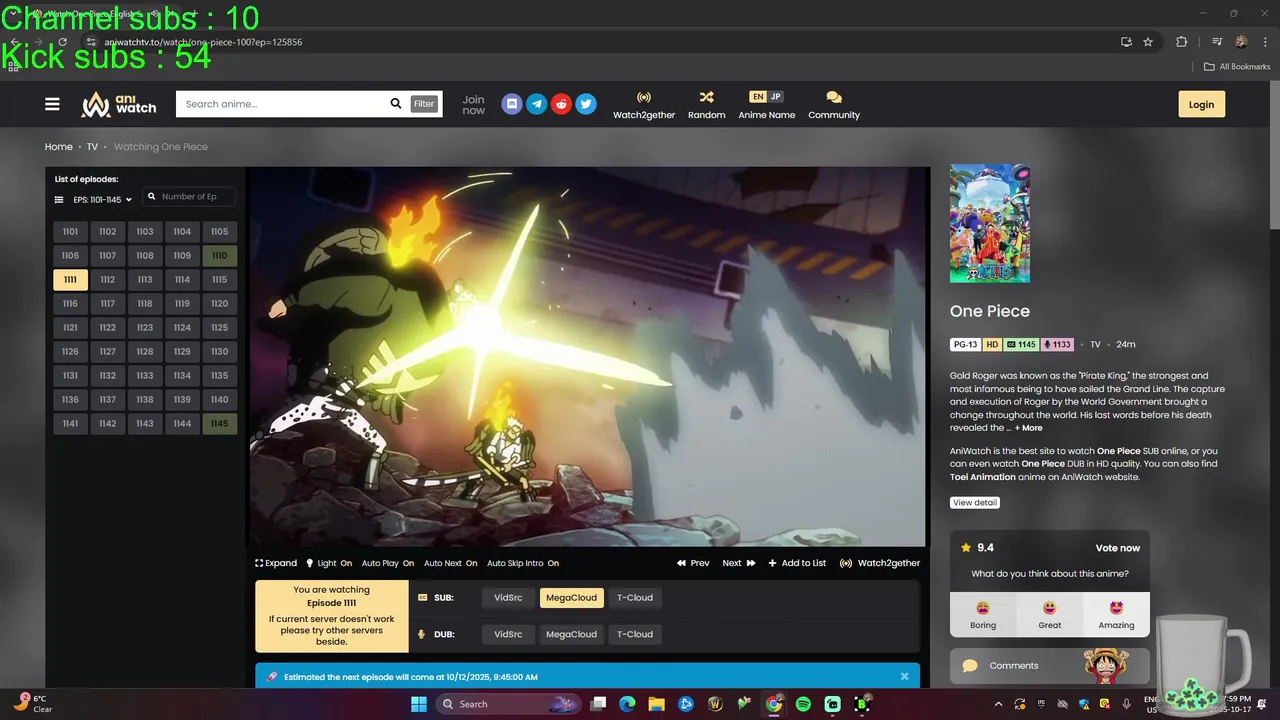Toggle Auto Skip Intro
Image resolution: width=1280 pixels, height=720 pixels.
(x=523, y=563)
